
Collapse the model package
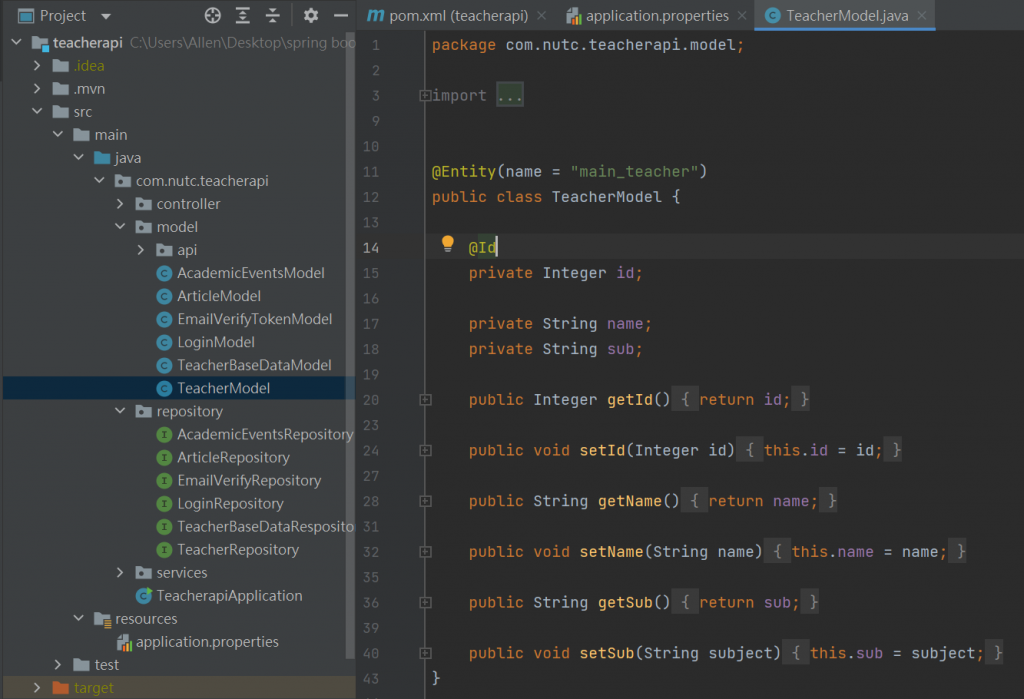[120, 227]
